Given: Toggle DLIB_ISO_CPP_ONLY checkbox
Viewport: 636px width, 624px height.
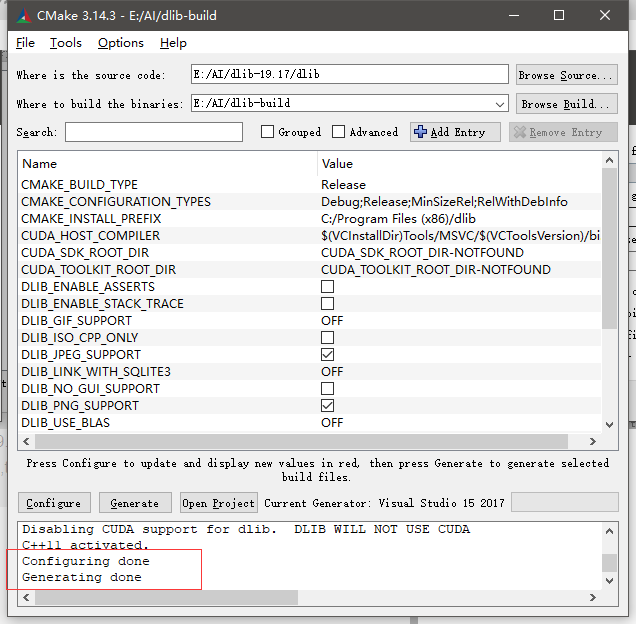Looking at the screenshot, I should pos(327,338).
